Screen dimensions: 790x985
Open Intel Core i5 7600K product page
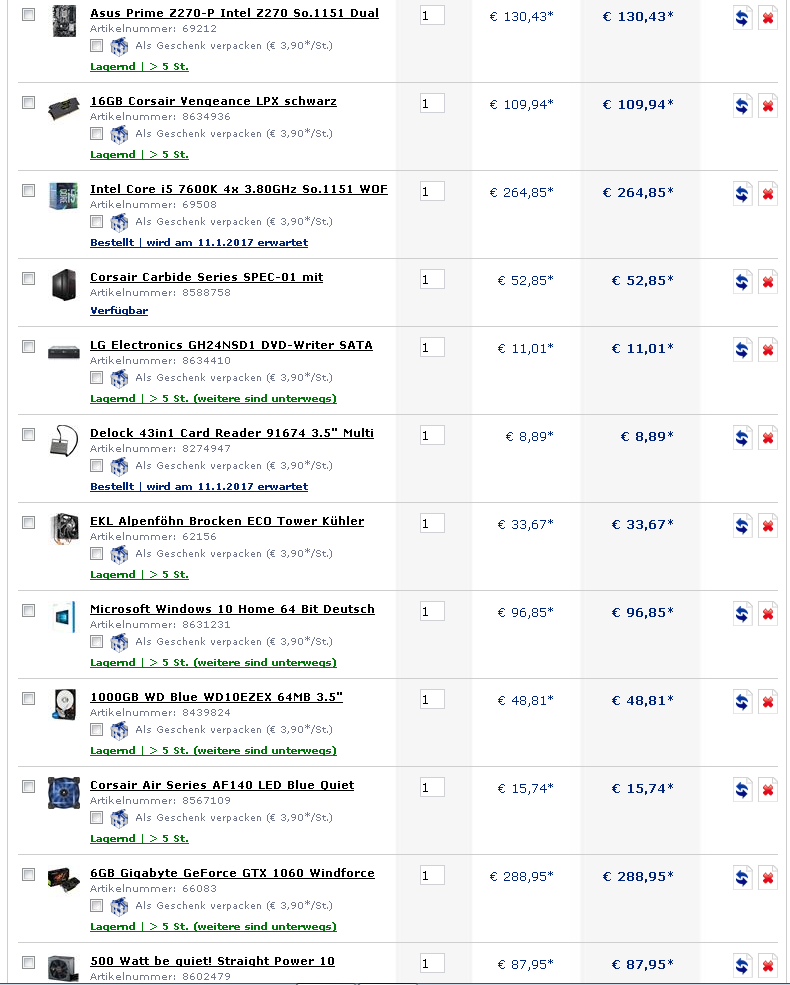(x=239, y=189)
